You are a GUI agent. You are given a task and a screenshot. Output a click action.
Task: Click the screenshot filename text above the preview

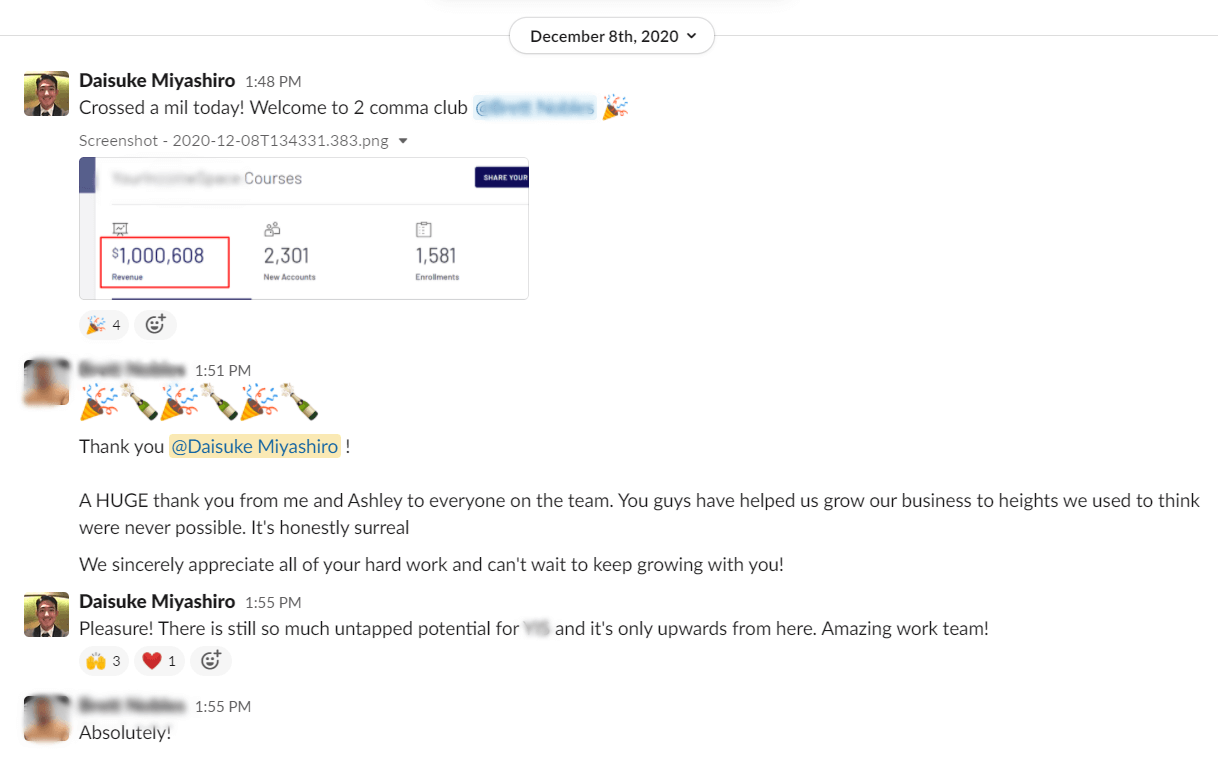point(234,141)
